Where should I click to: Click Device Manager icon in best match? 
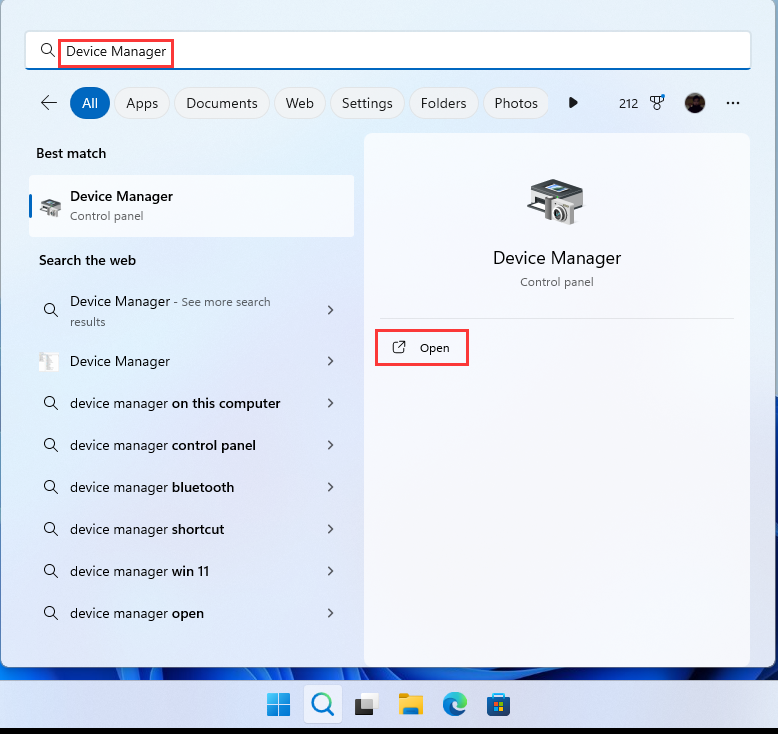50,206
